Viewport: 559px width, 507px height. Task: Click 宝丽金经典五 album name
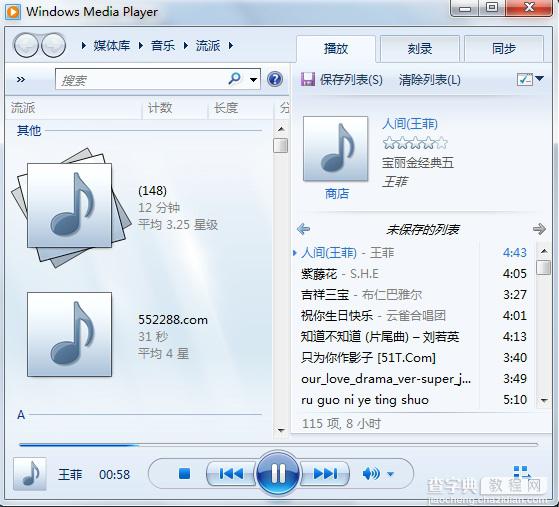coord(418,163)
